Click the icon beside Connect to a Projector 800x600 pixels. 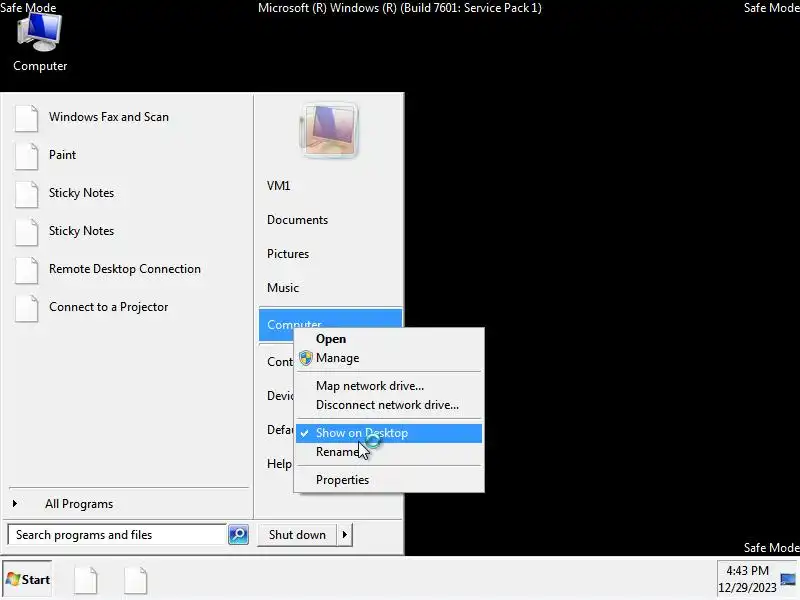coord(27,308)
